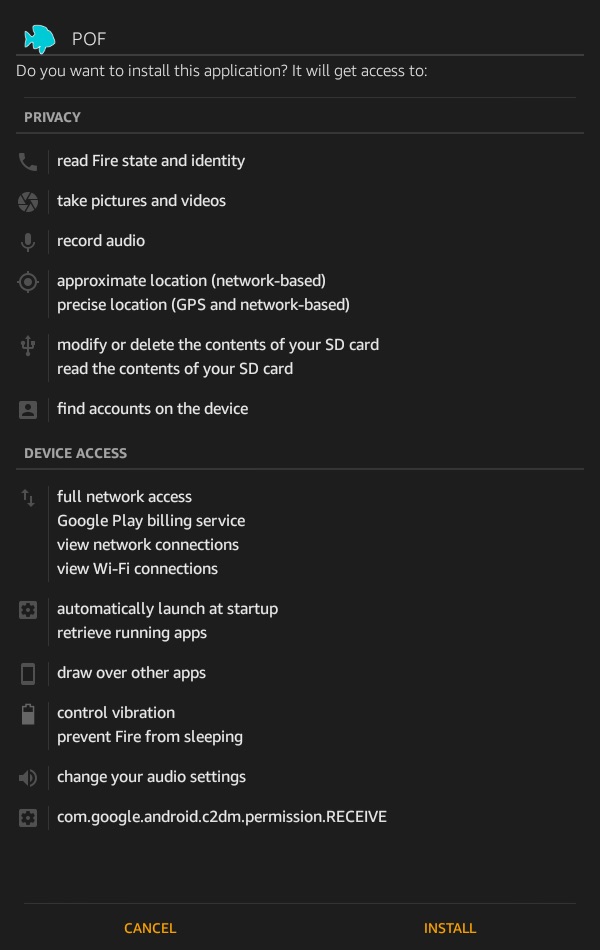The height and width of the screenshot is (950, 600).
Task: Click the USB storage icon
Action: [28, 346]
